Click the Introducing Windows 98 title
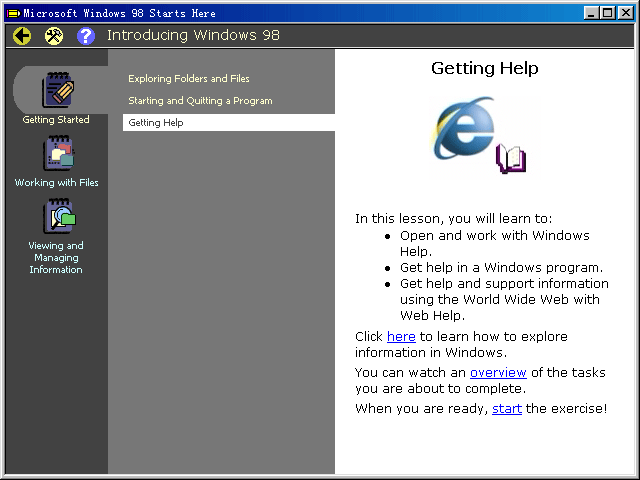 click(193, 36)
